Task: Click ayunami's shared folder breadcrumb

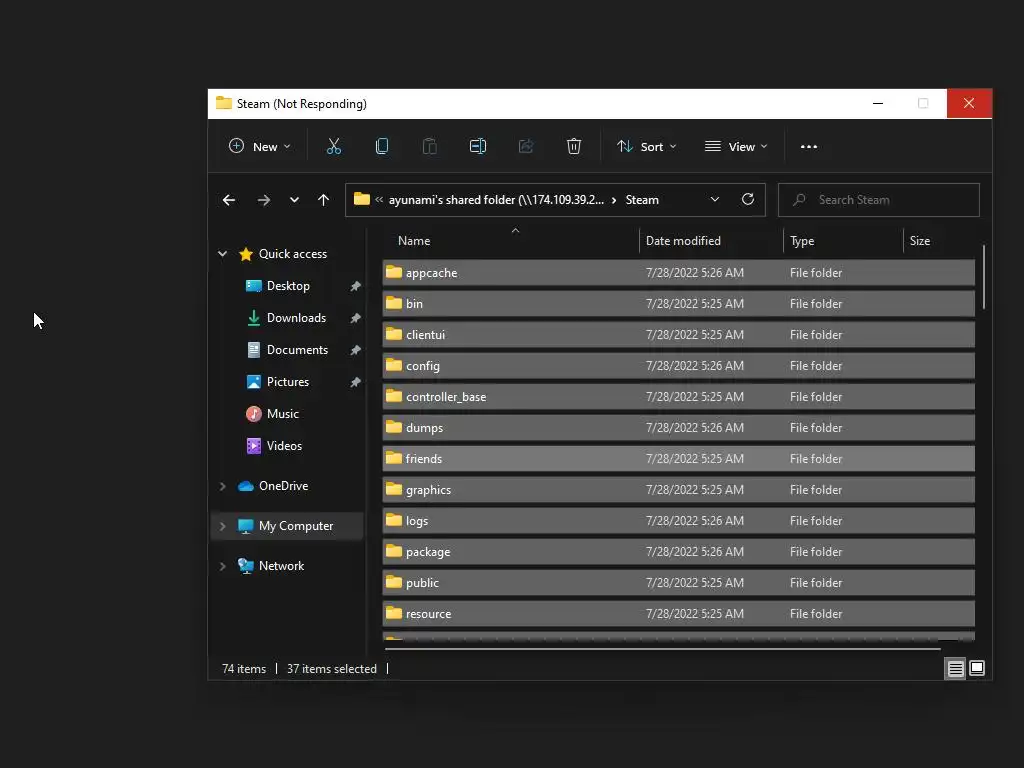Action: pos(496,200)
